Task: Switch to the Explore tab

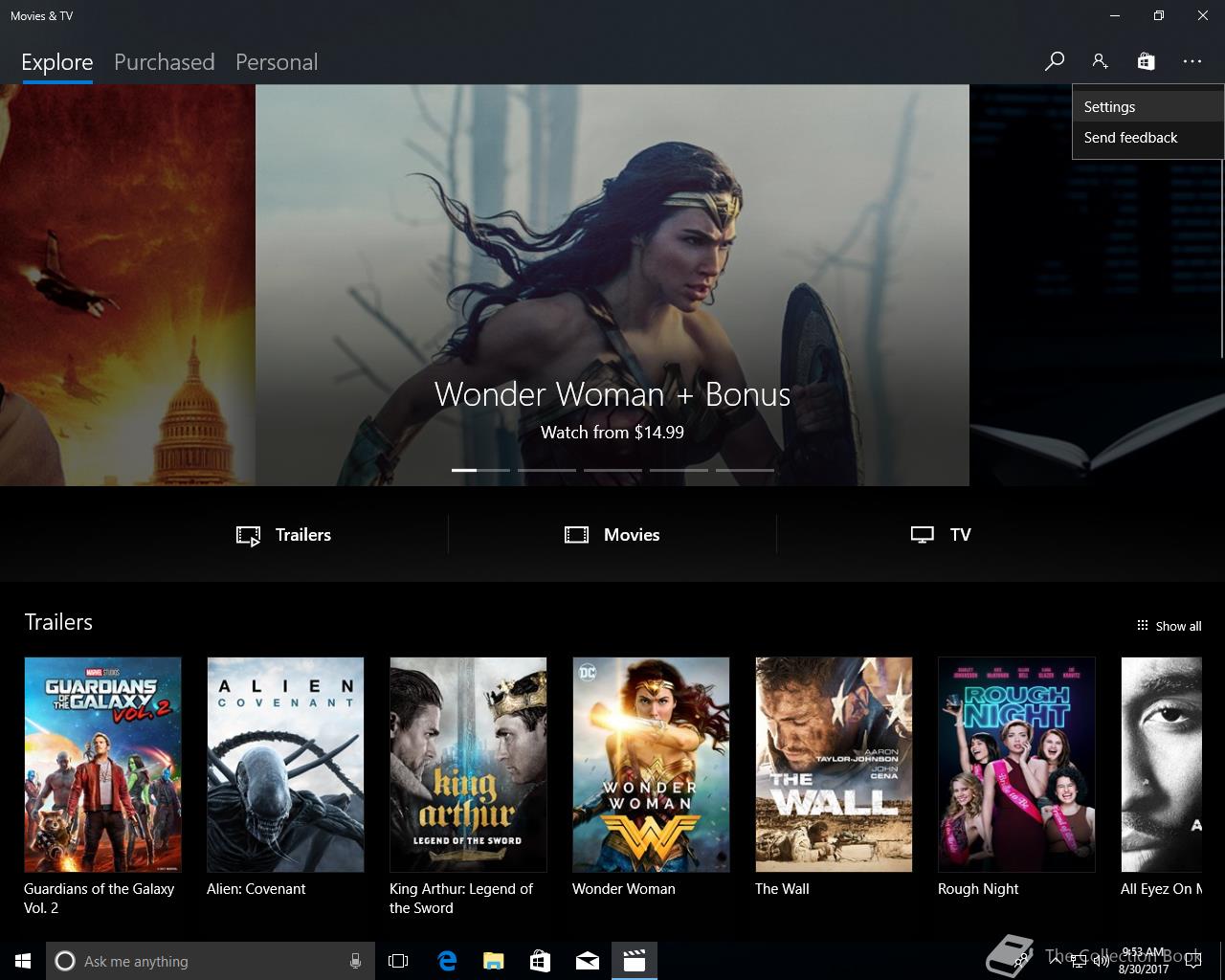Action: 57,62
